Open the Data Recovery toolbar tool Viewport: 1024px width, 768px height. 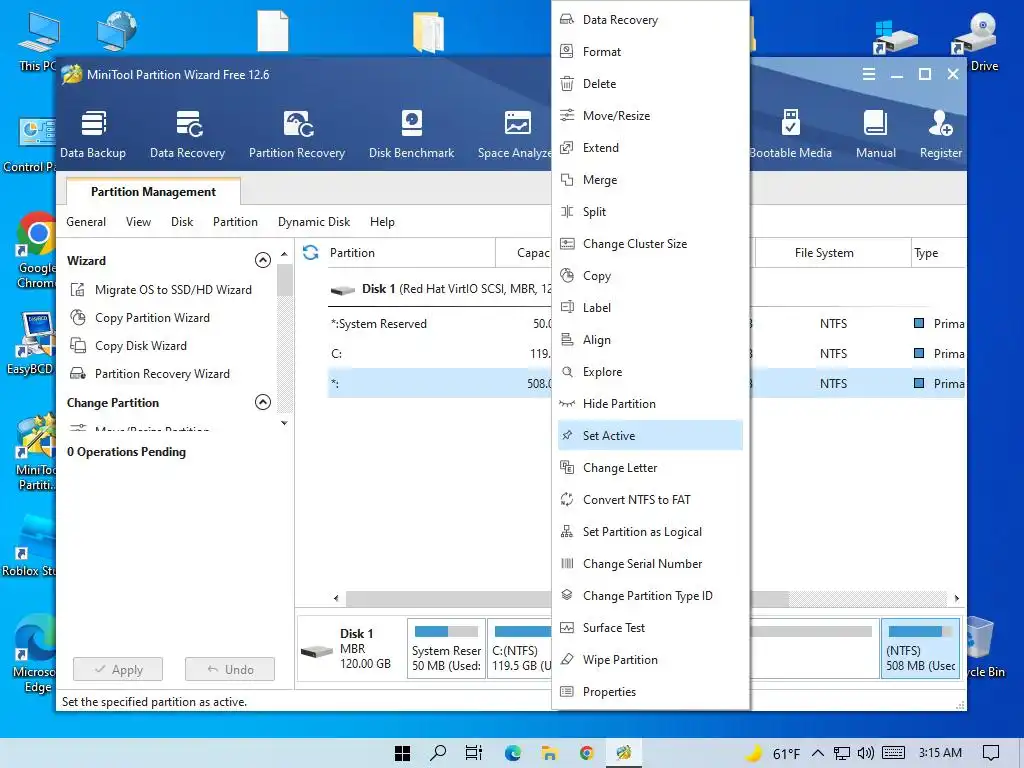point(187,135)
